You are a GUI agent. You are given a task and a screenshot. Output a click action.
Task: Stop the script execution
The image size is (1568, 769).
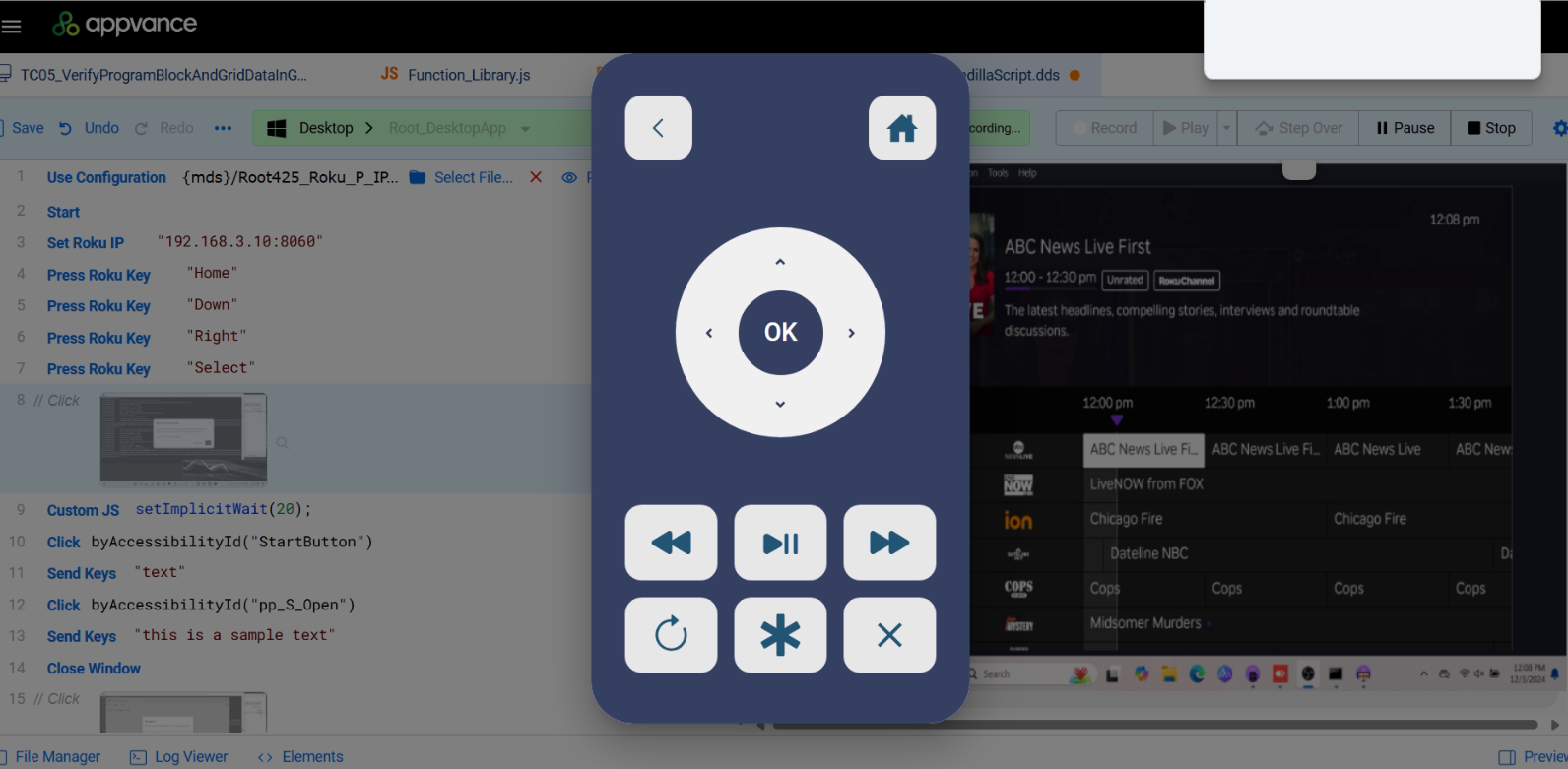1491,128
